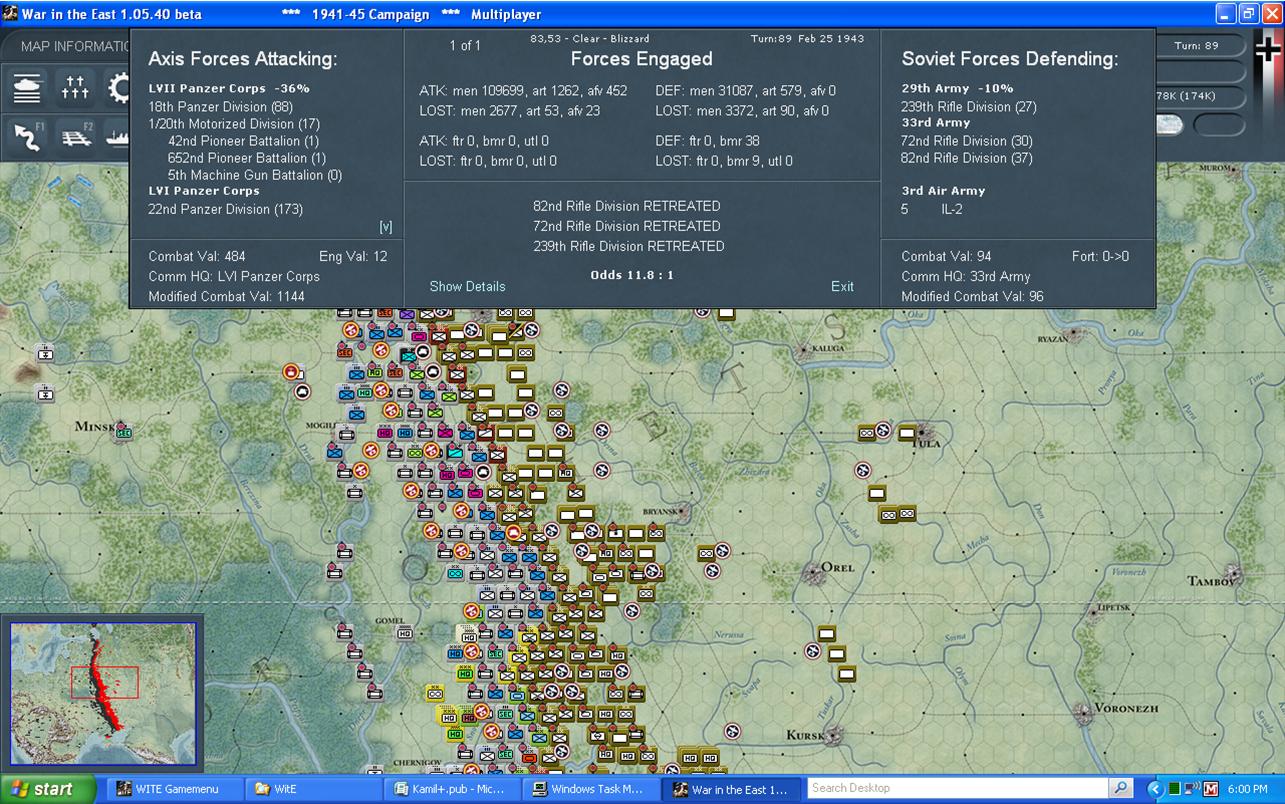This screenshot has height=804, width=1285.
Task: Click the Tula city marker on the map
Action: pos(923,433)
